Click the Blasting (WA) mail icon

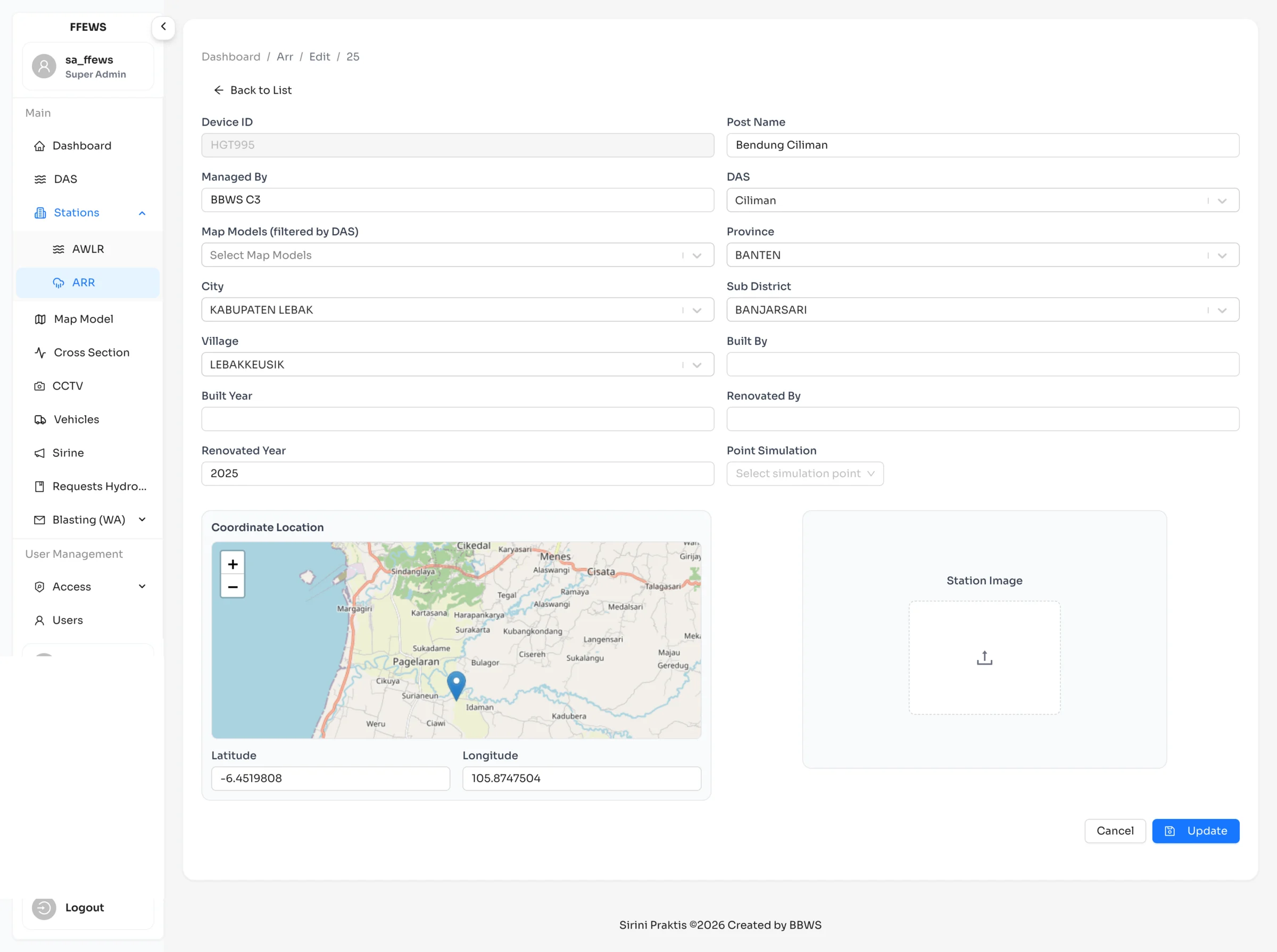pos(39,520)
